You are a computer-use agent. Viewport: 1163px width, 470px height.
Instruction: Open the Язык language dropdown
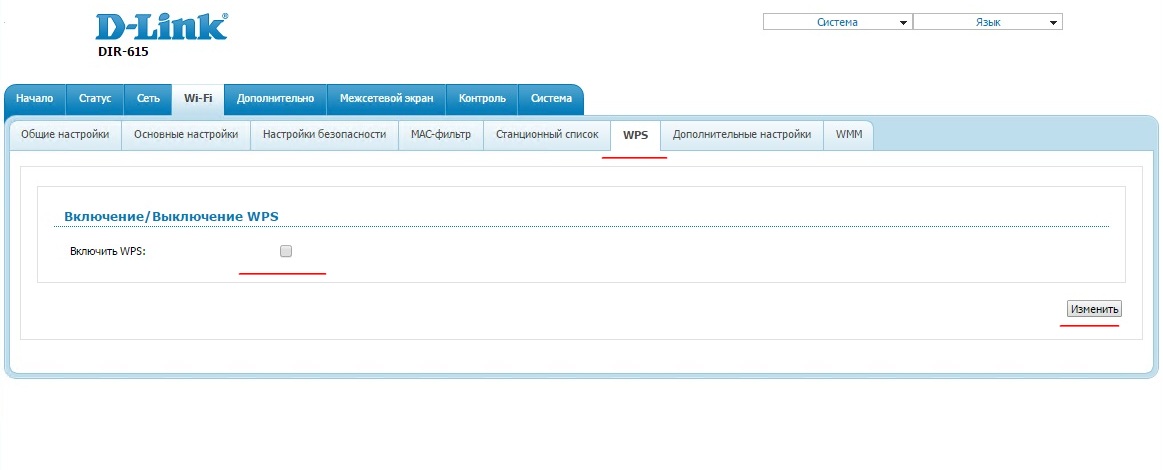pyautogui.click(x=988, y=23)
